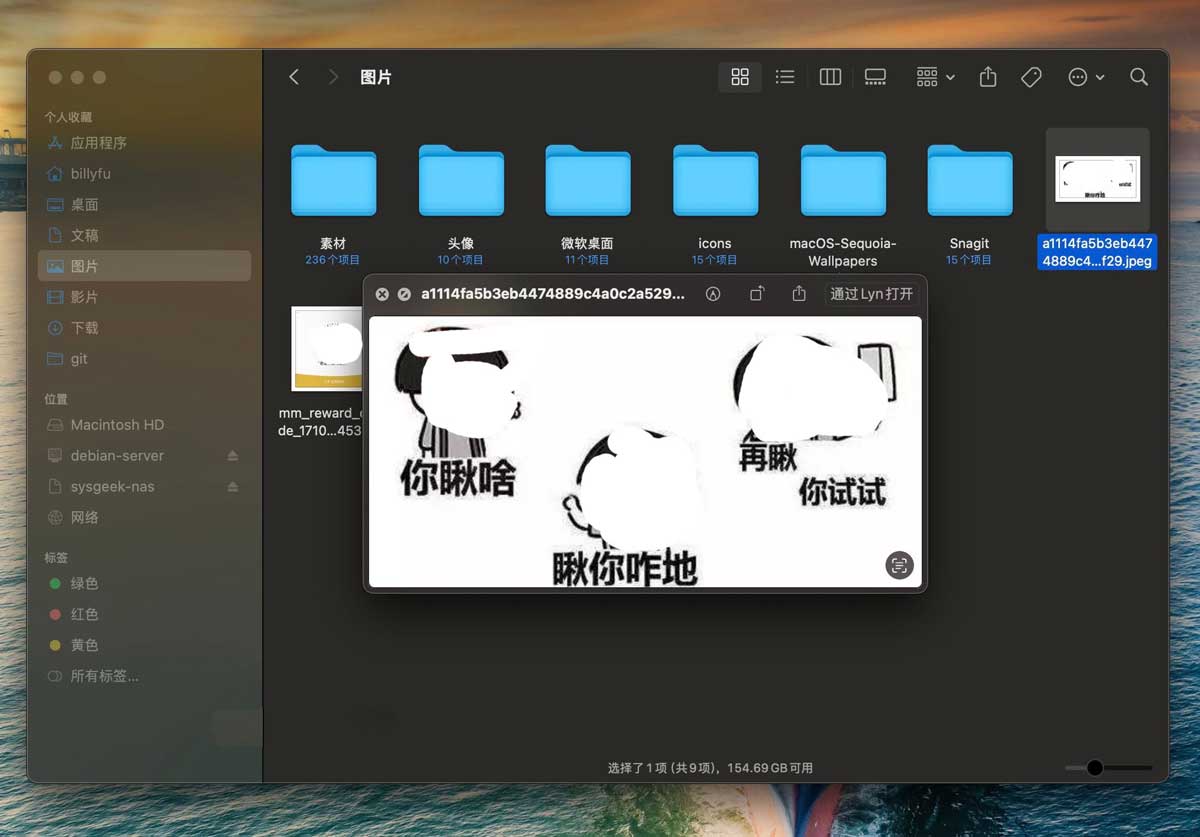This screenshot has width=1200, height=837.
Task: Eject the debian-server volume
Action: 233,456
